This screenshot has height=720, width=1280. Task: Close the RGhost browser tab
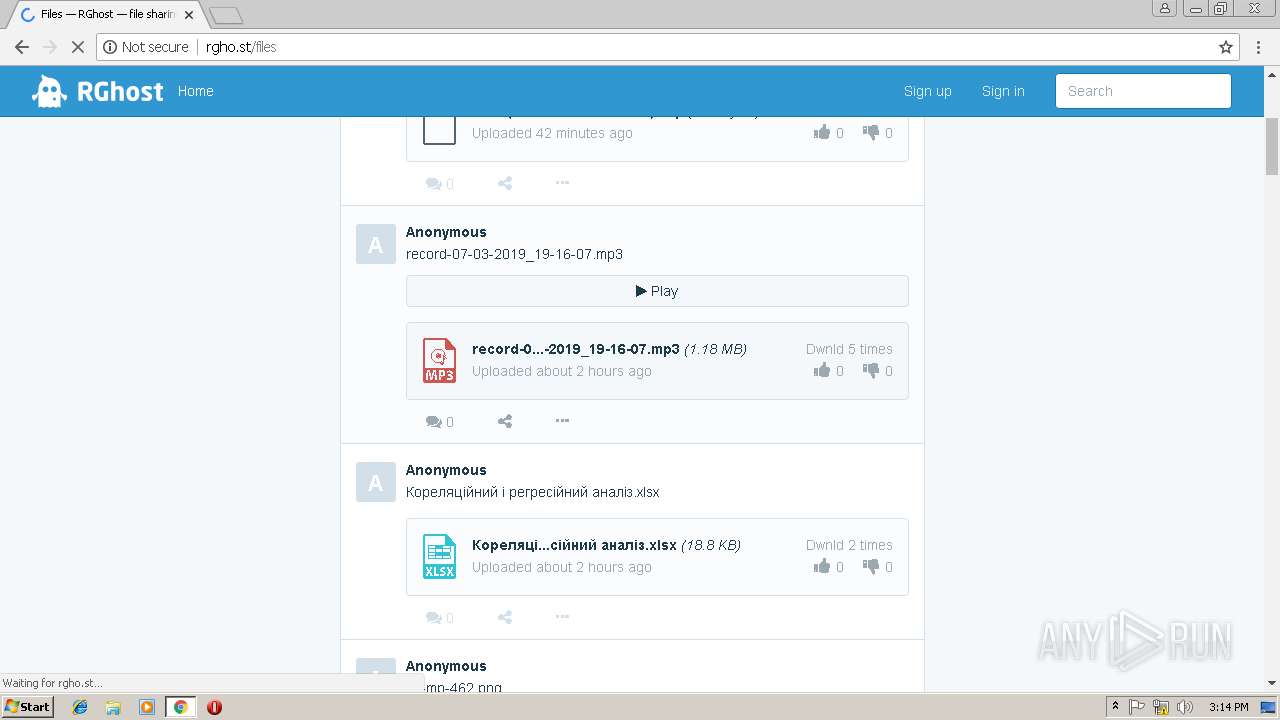[x=189, y=15]
